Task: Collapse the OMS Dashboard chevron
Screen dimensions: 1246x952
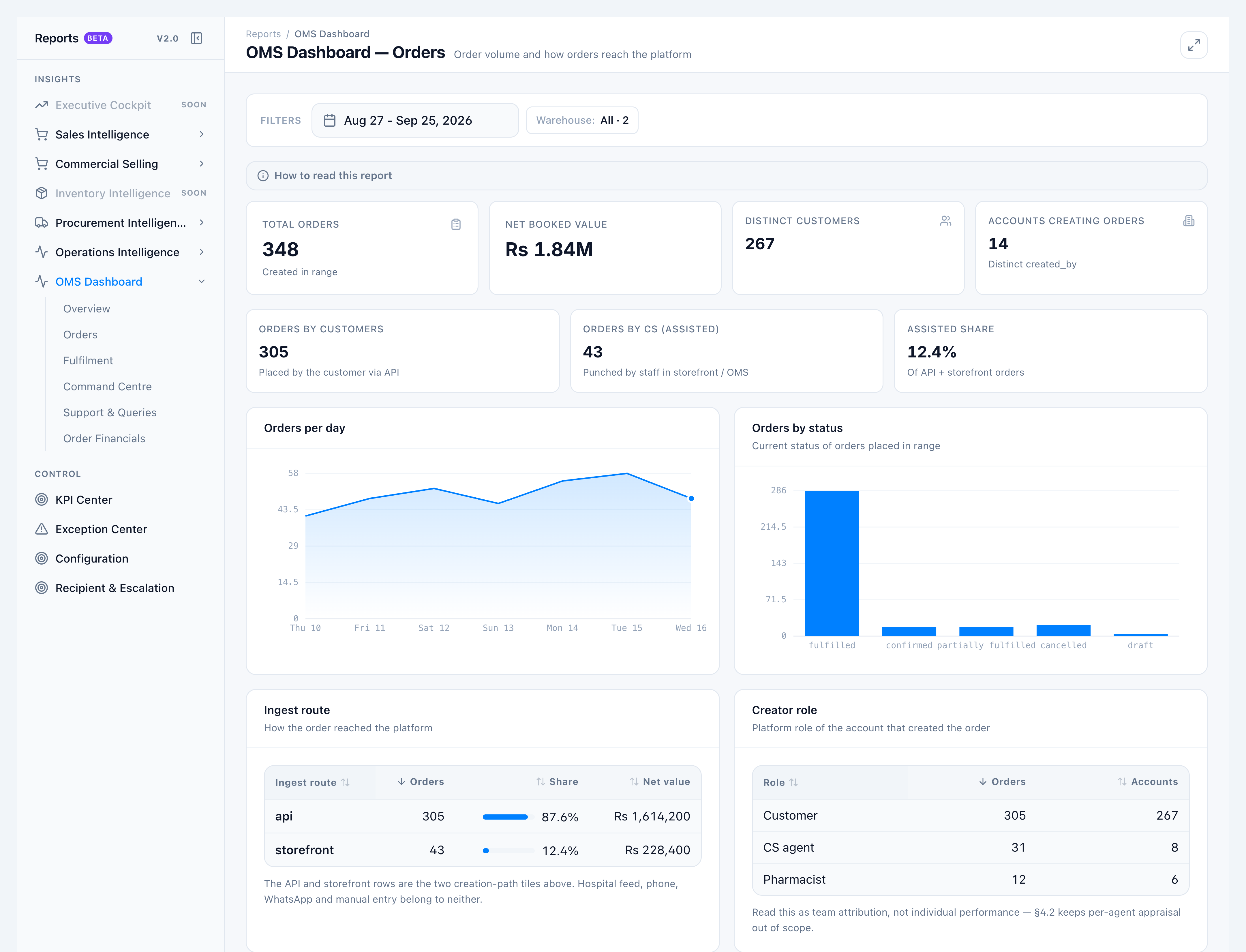Action: 201,282
